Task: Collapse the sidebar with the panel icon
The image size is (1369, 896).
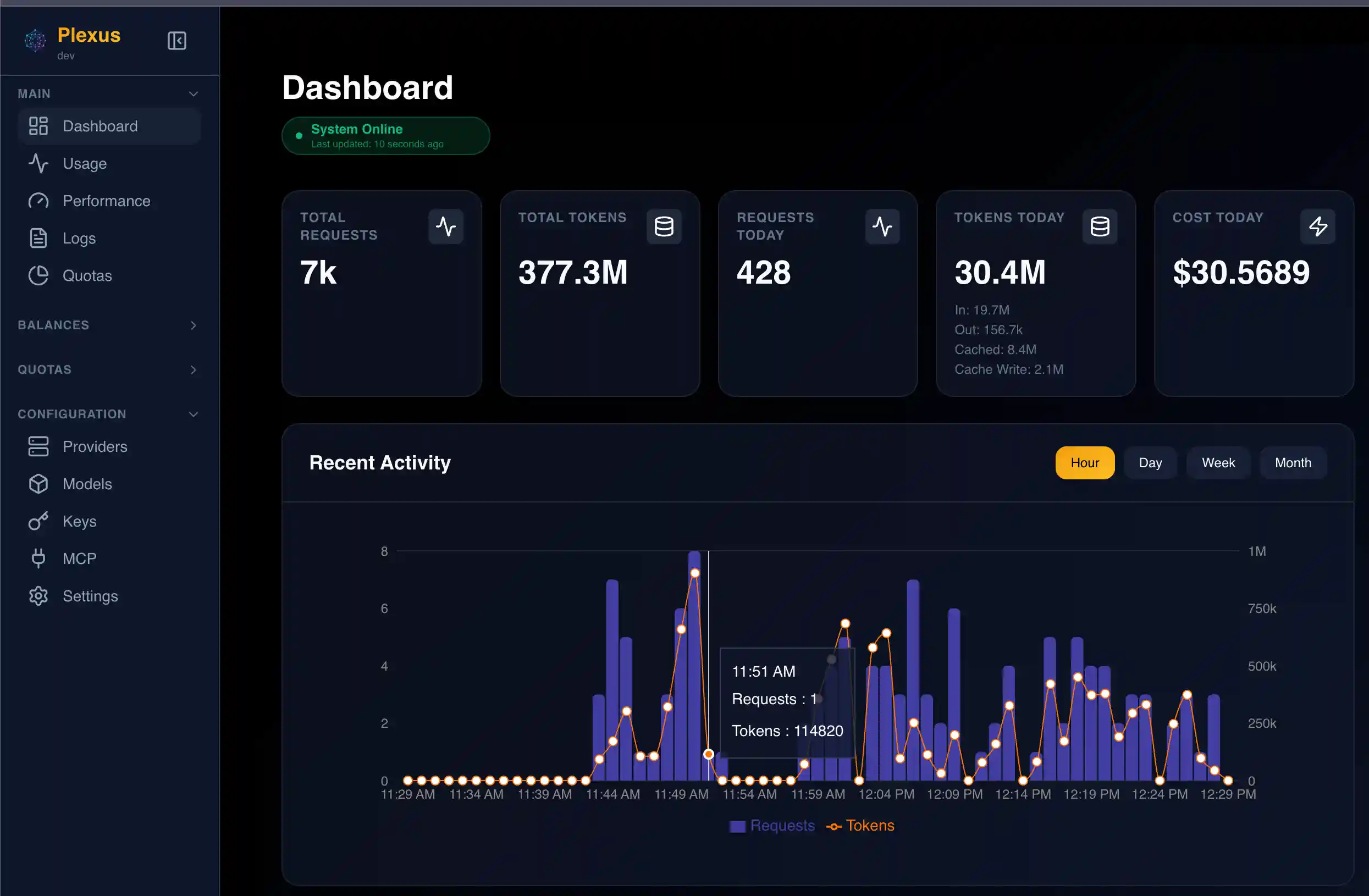Action: [x=176, y=40]
